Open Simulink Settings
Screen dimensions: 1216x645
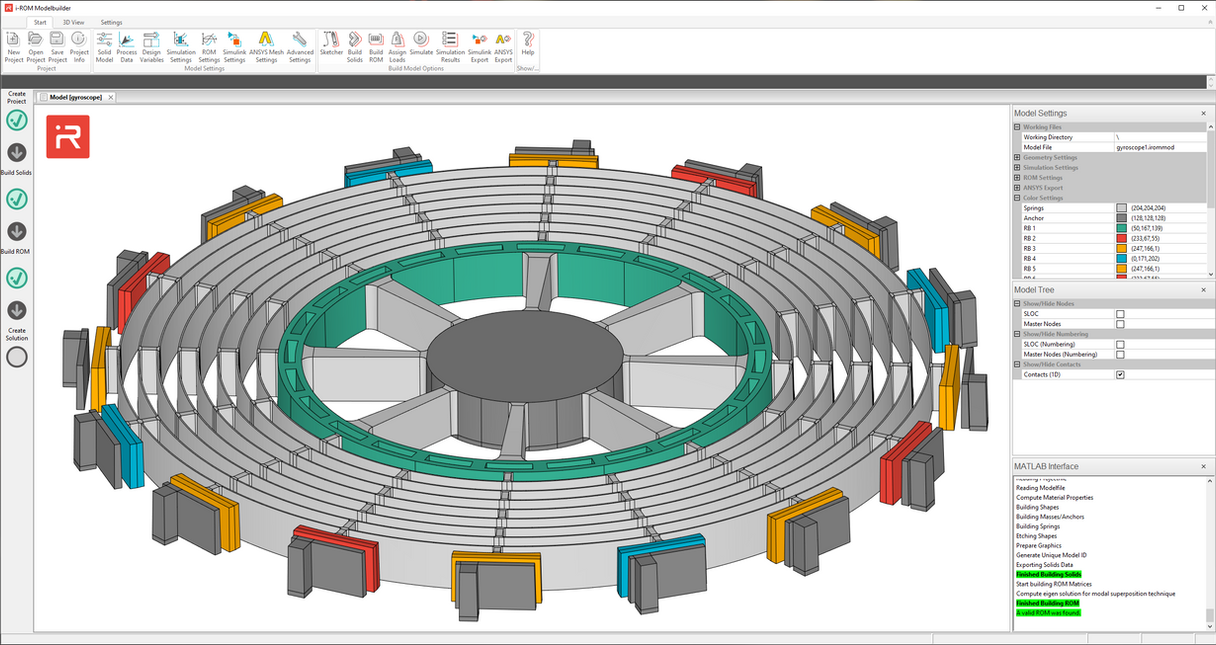pos(234,46)
